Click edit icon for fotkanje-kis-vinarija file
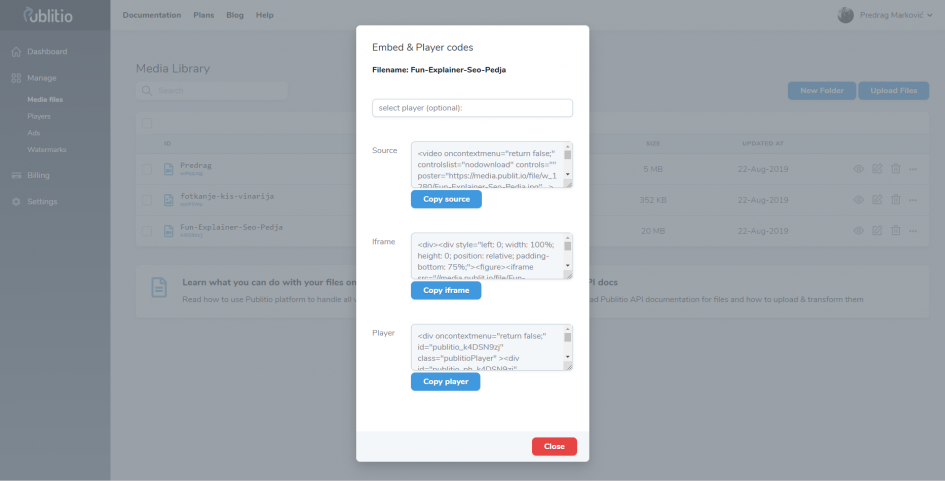This screenshot has width=945, height=481. (x=877, y=200)
